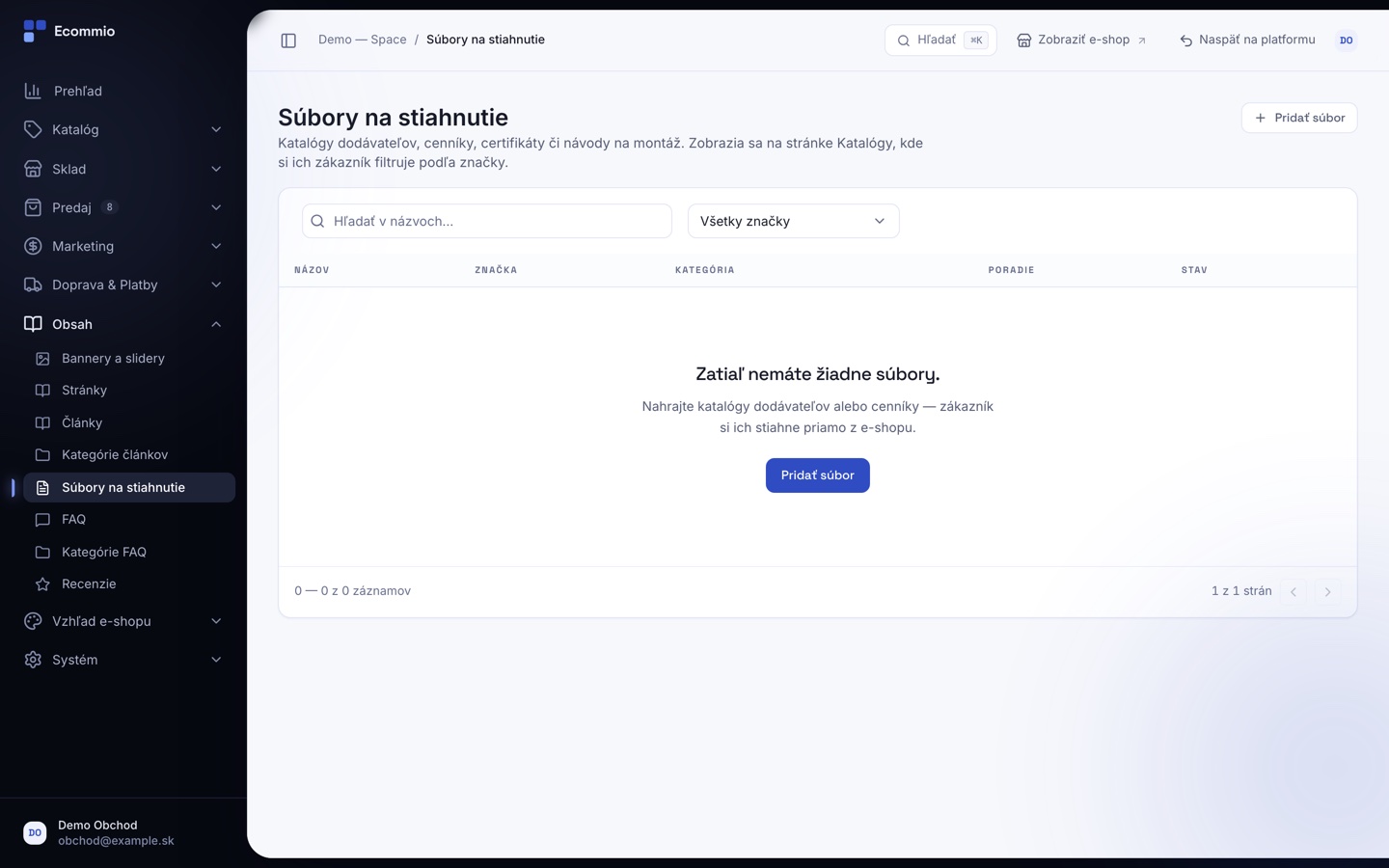
Task: Collapse the Obsah menu chevron
Action: [x=216, y=324]
